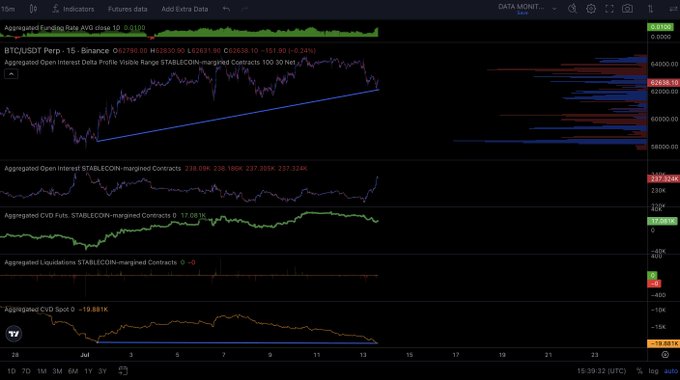Set the range to 3Y

coord(102,371)
